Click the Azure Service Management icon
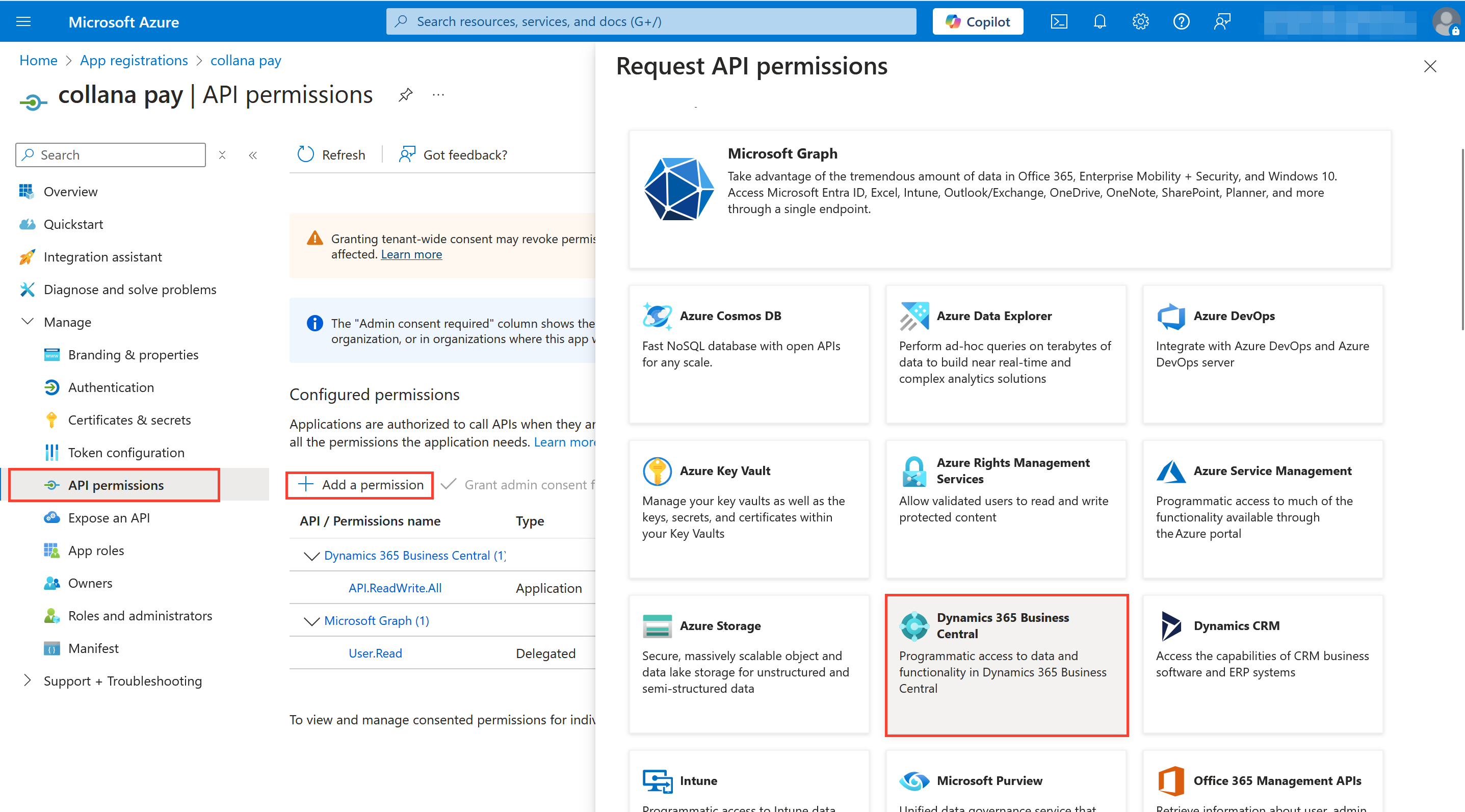This screenshot has height=812, width=1465. (x=1171, y=471)
